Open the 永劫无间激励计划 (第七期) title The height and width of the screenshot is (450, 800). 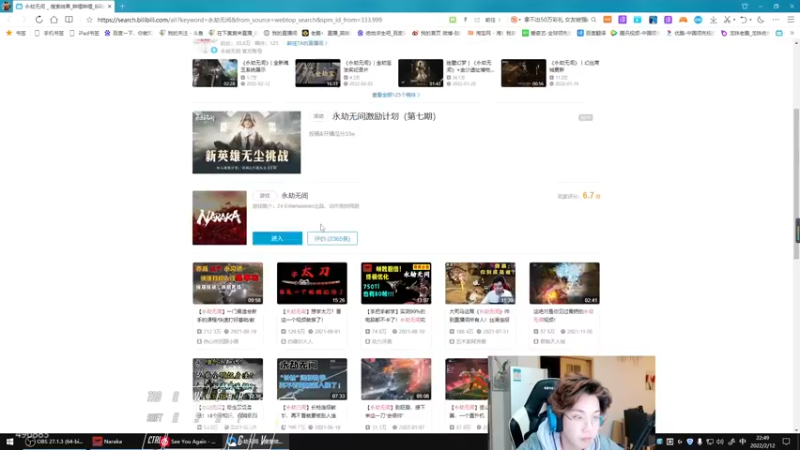pos(384,116)
